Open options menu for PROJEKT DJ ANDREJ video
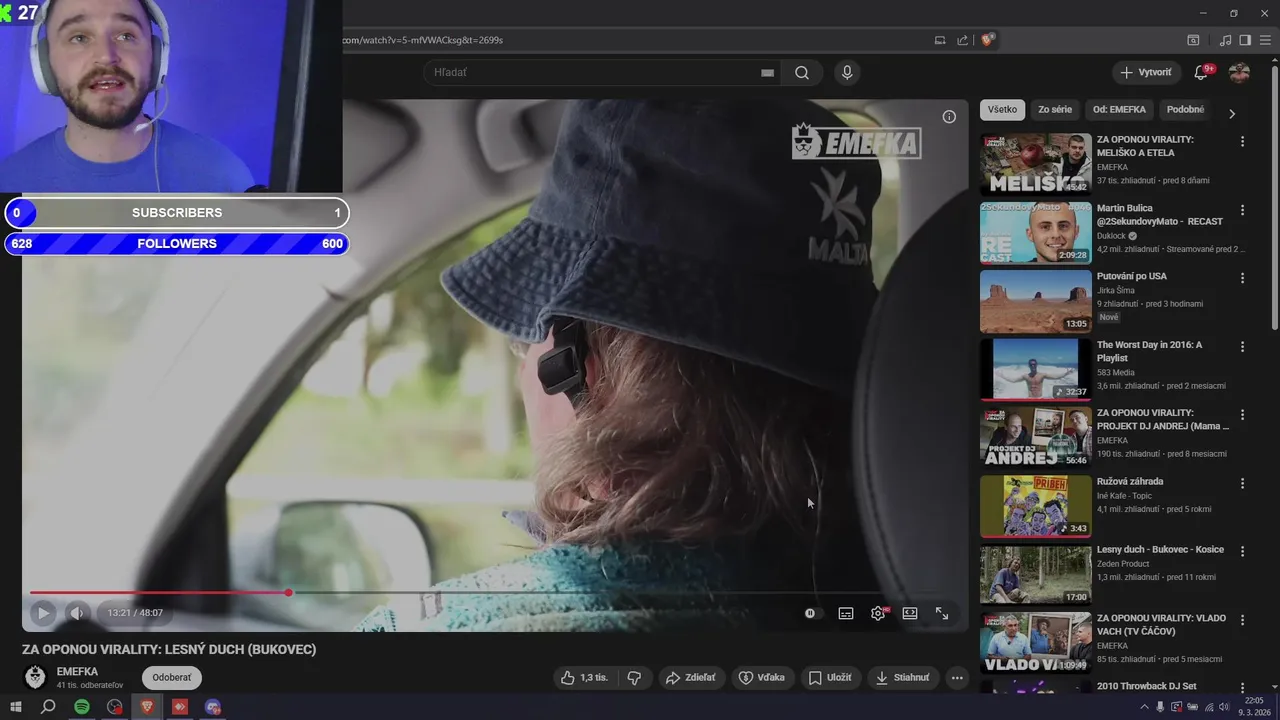 pos(1243,414)
